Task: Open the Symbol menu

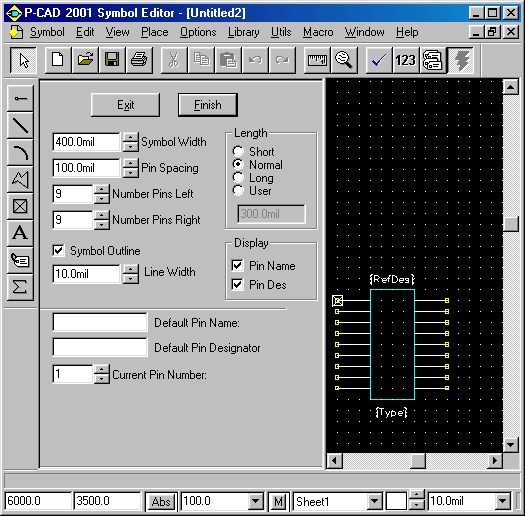Action: [47, 32]
